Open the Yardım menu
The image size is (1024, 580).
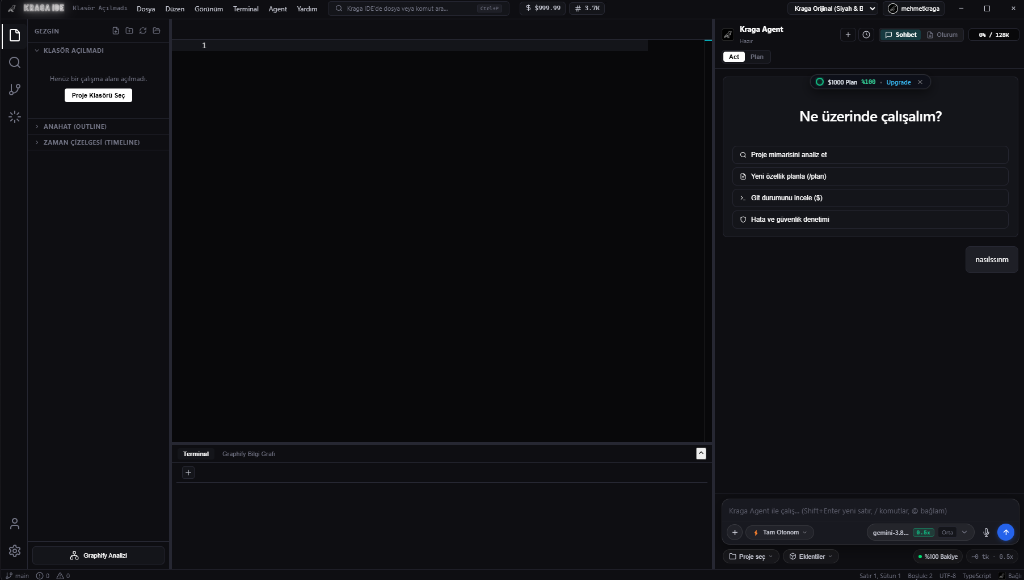pos(307,8)
